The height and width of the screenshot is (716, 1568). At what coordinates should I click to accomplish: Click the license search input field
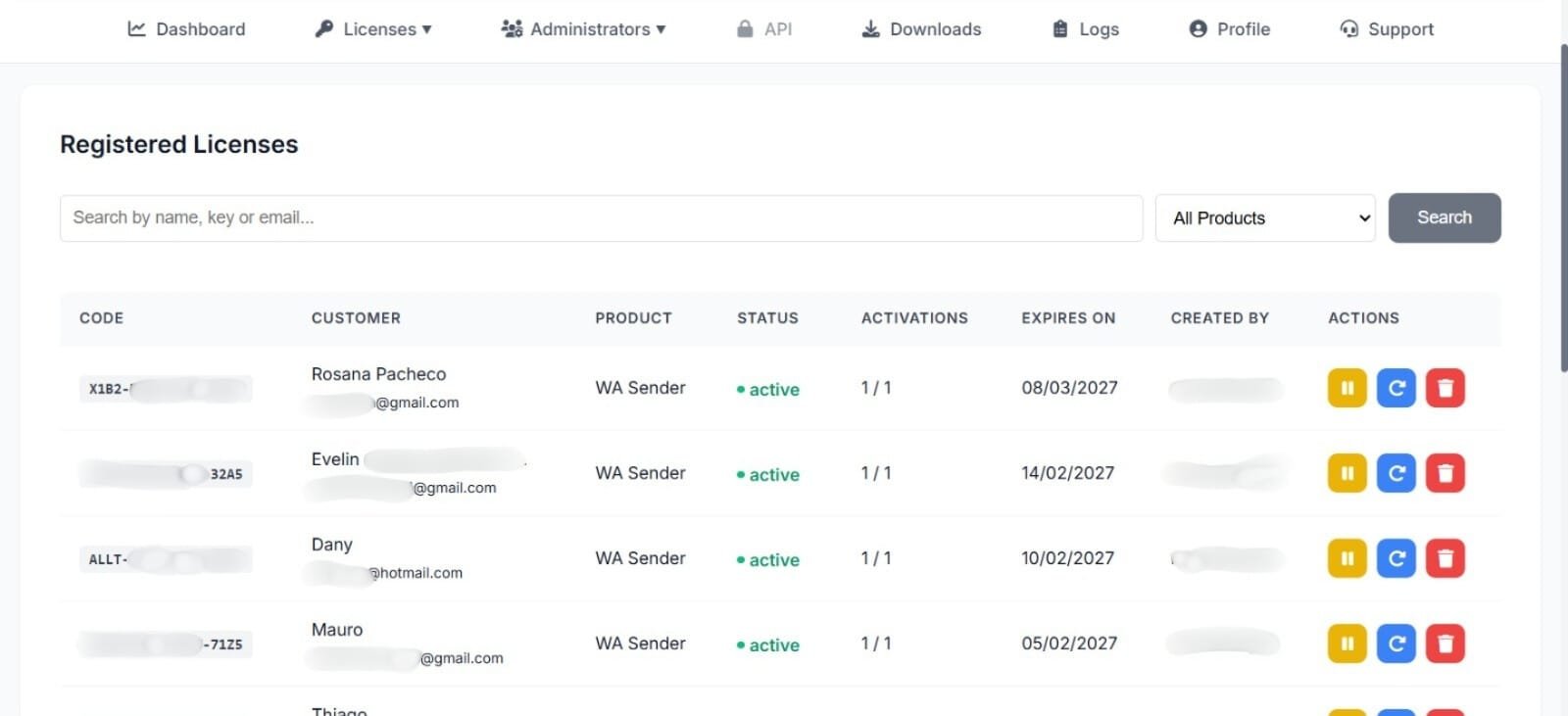[x=601, y=218]
